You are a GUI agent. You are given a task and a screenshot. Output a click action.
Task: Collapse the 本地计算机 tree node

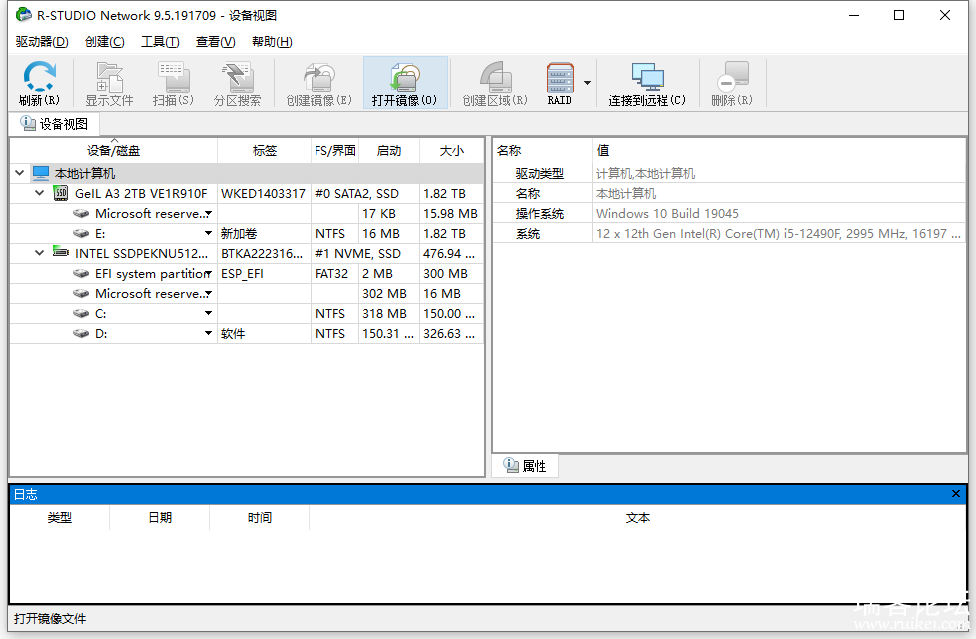point(19,172)
